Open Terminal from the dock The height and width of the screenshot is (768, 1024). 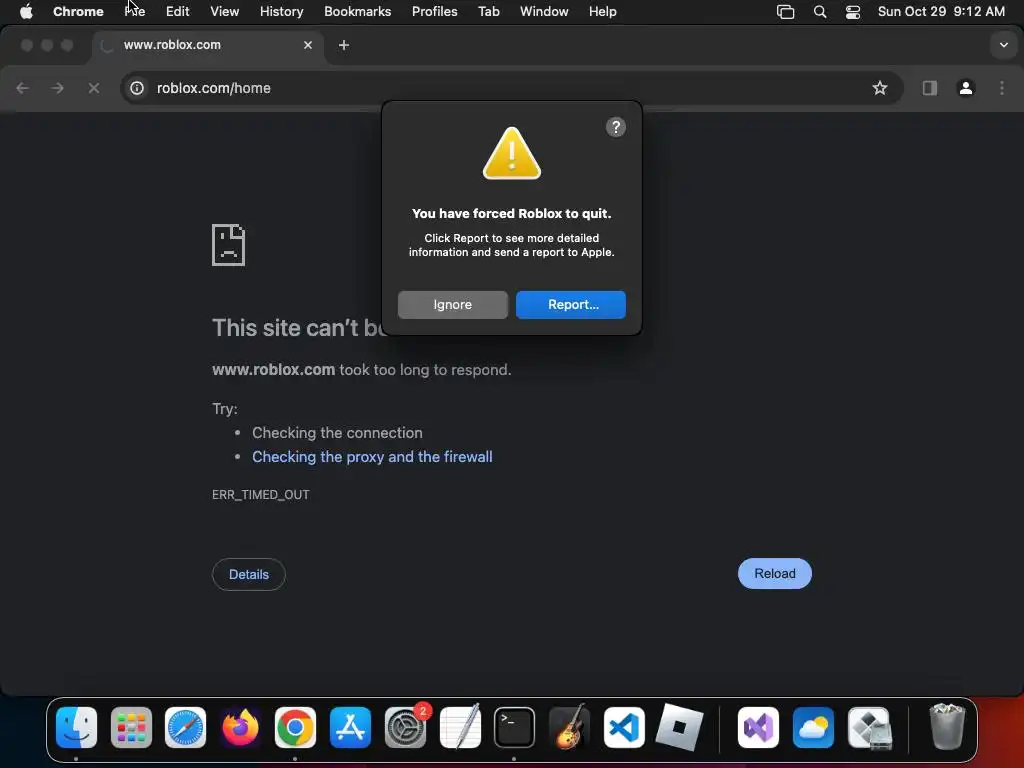point(515,727)
